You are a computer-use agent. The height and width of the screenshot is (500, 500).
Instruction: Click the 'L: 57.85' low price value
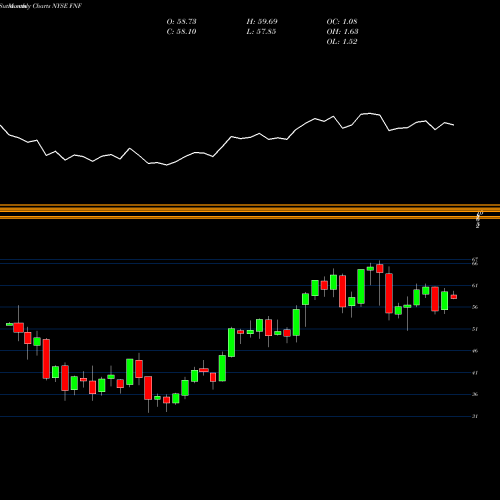[x=261, y=32]
